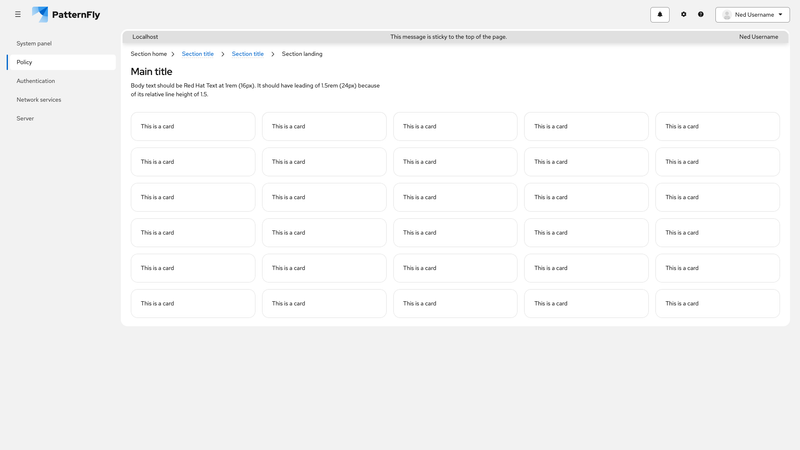Click the PatternFly logo
The image size is (800, 450).
tap(66, 14)
